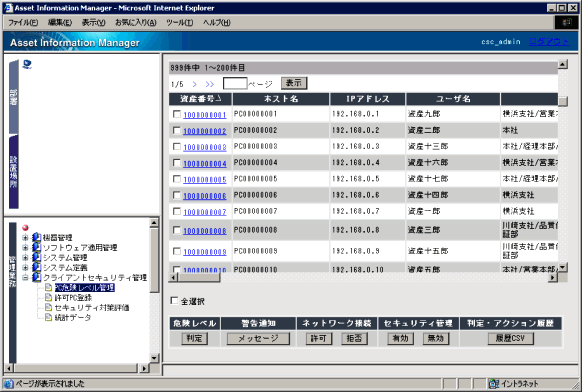Viewport: 582px width, 392px height.
Task: Switch to the 設置場所 vertical tab
Action: [x=14, y=172]
